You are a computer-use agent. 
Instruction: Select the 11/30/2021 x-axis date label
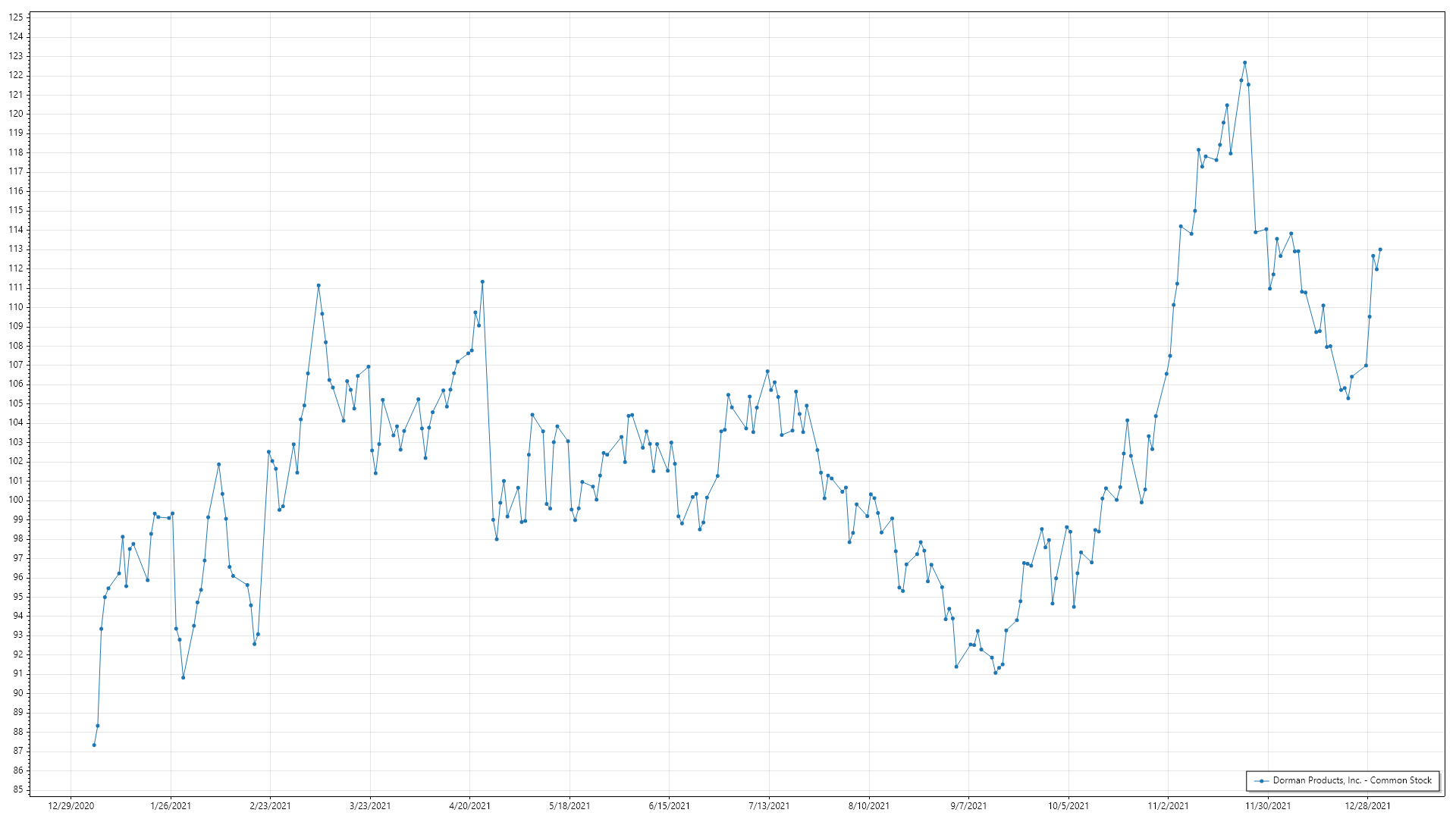[x=1268, y=805]
